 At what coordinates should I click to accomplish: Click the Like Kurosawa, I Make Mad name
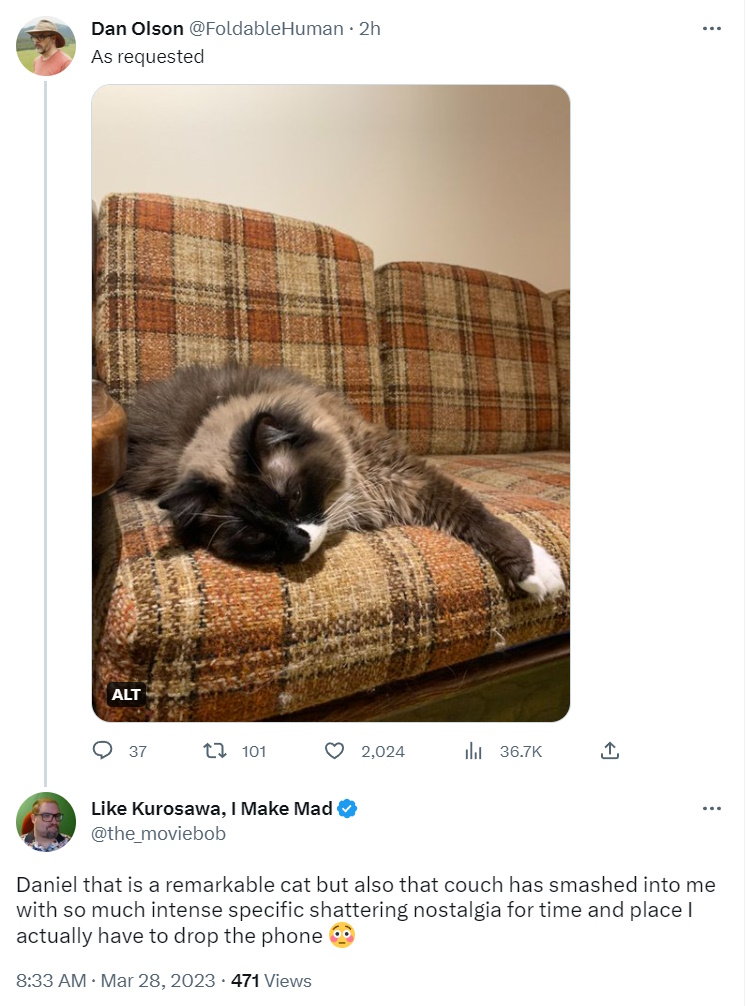211,809
